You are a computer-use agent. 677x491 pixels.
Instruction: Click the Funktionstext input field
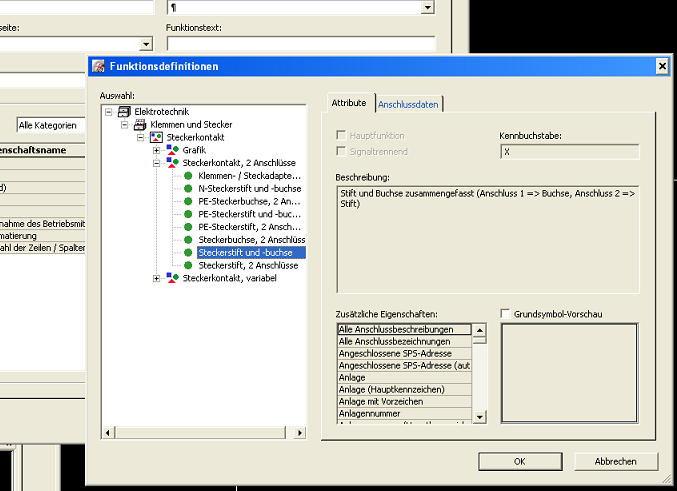pyautogui.click(x=301, y=44)
